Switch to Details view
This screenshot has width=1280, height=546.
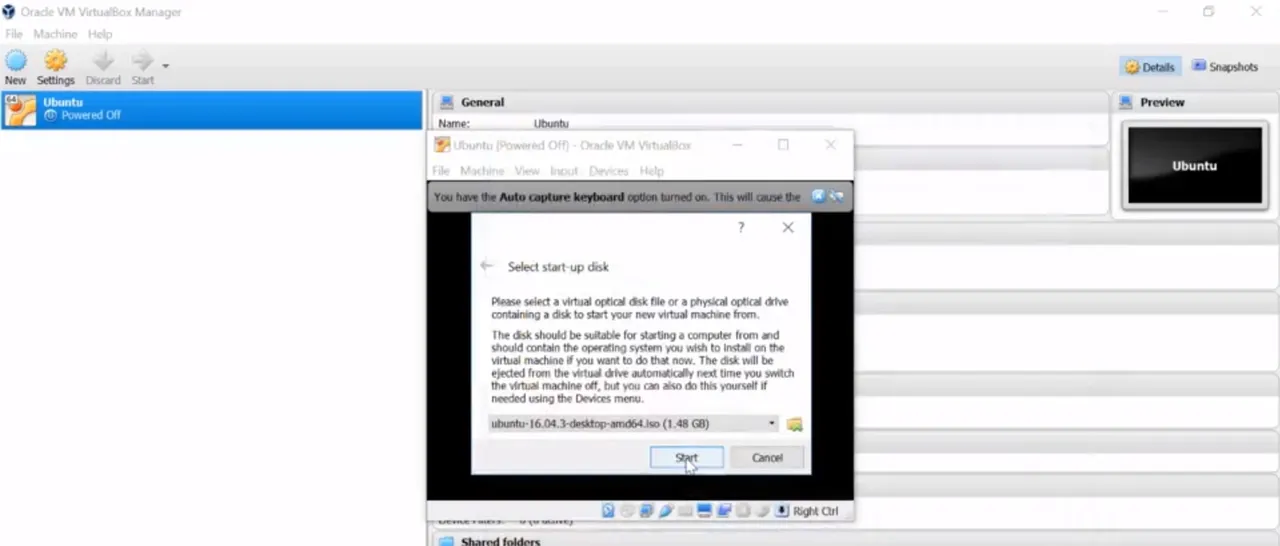click(1150, 67)
